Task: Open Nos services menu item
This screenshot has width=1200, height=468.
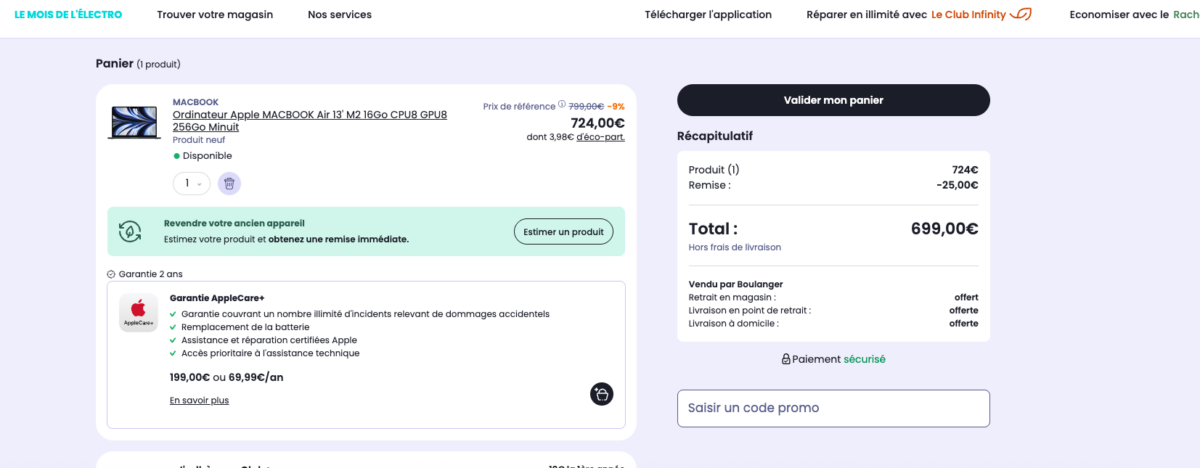Action: click(339, 15)
